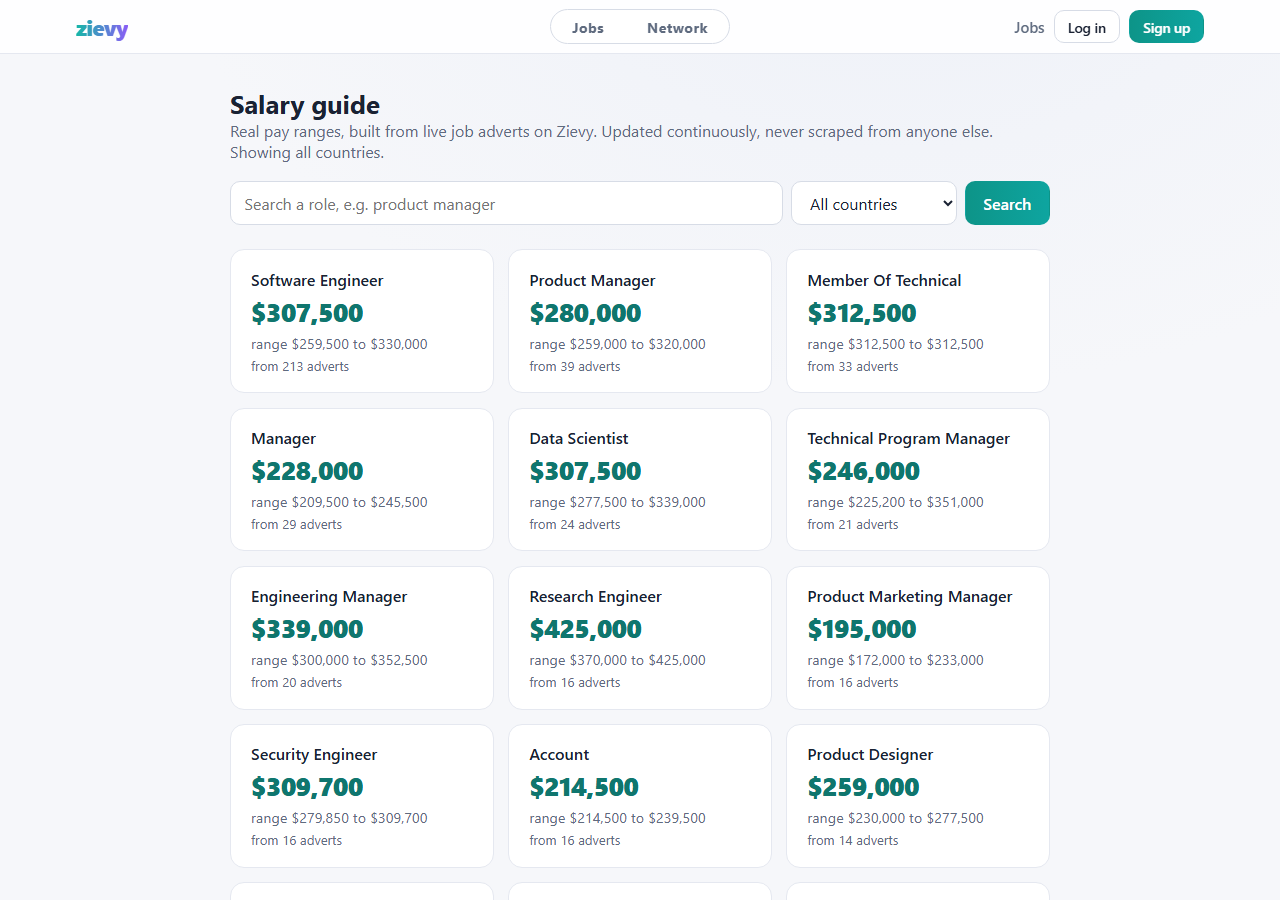1280x900 pixels.
Task: Click the Search button
Action: [x=1007, y=204]
